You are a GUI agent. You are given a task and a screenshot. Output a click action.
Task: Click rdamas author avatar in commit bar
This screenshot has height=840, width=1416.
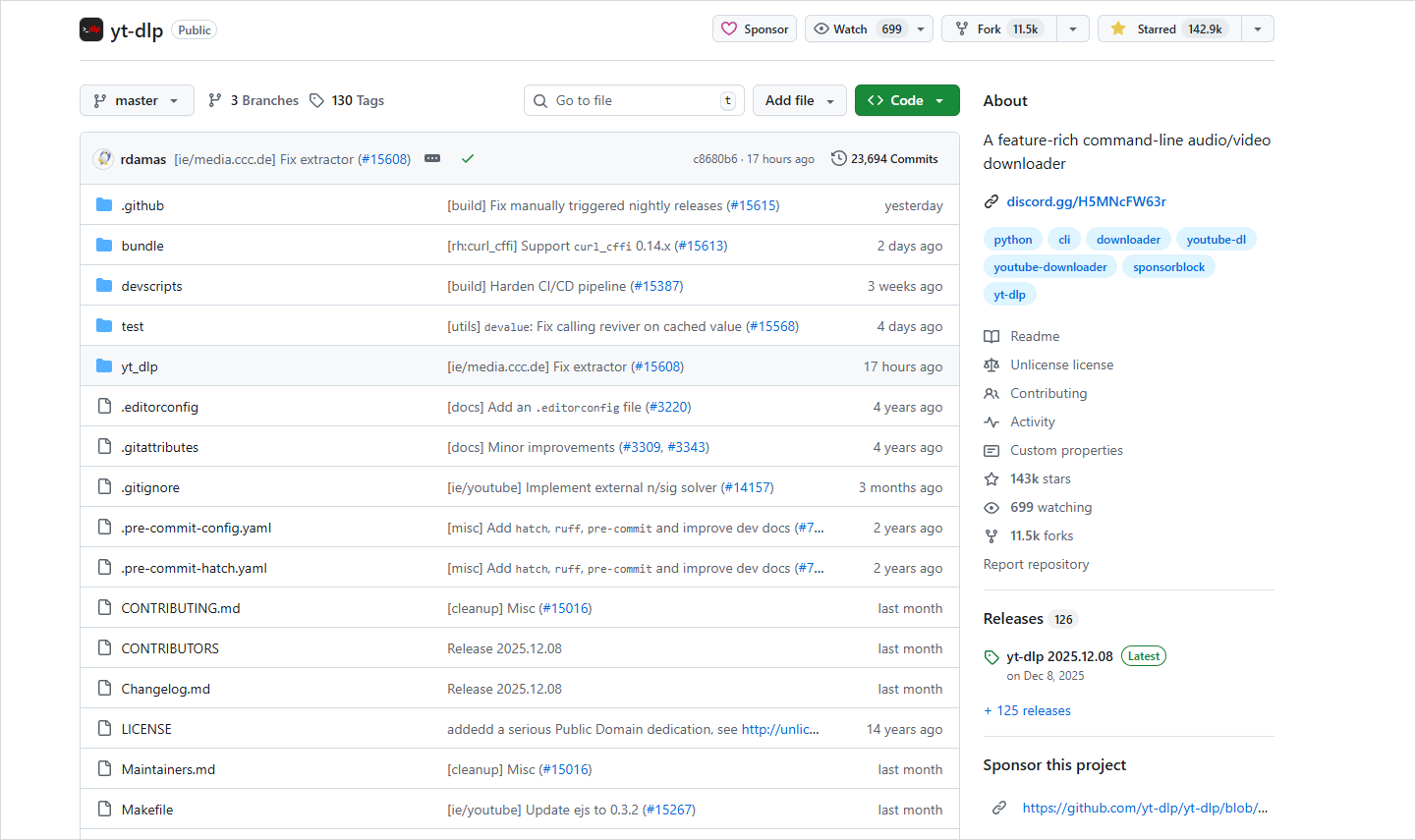103,158
